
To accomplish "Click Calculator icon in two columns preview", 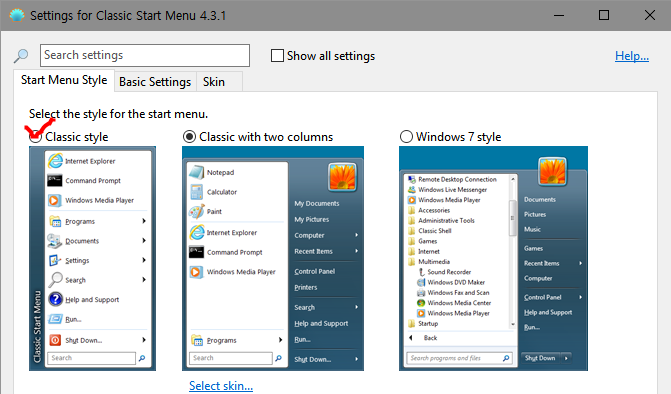I will tap(196, 192).
